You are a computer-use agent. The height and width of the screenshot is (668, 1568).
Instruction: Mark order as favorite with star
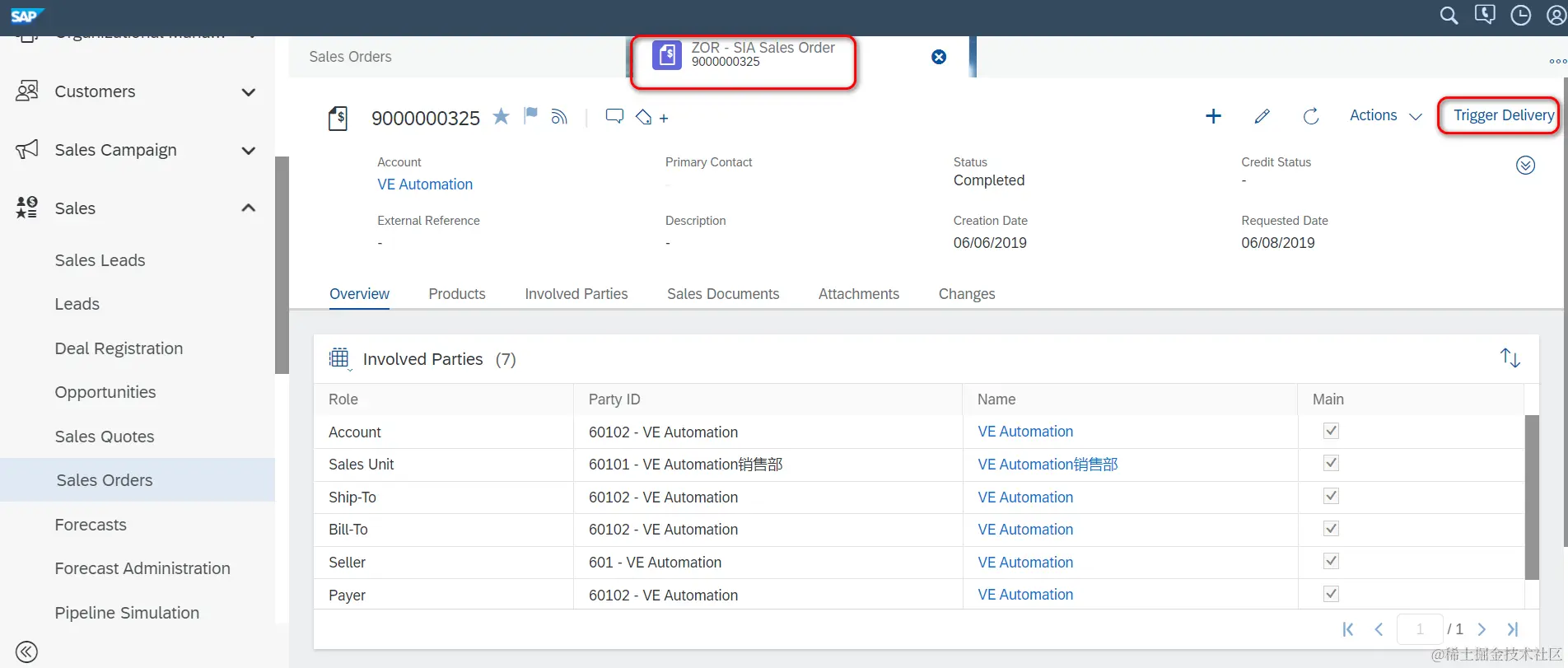click(x=501, y=116)
